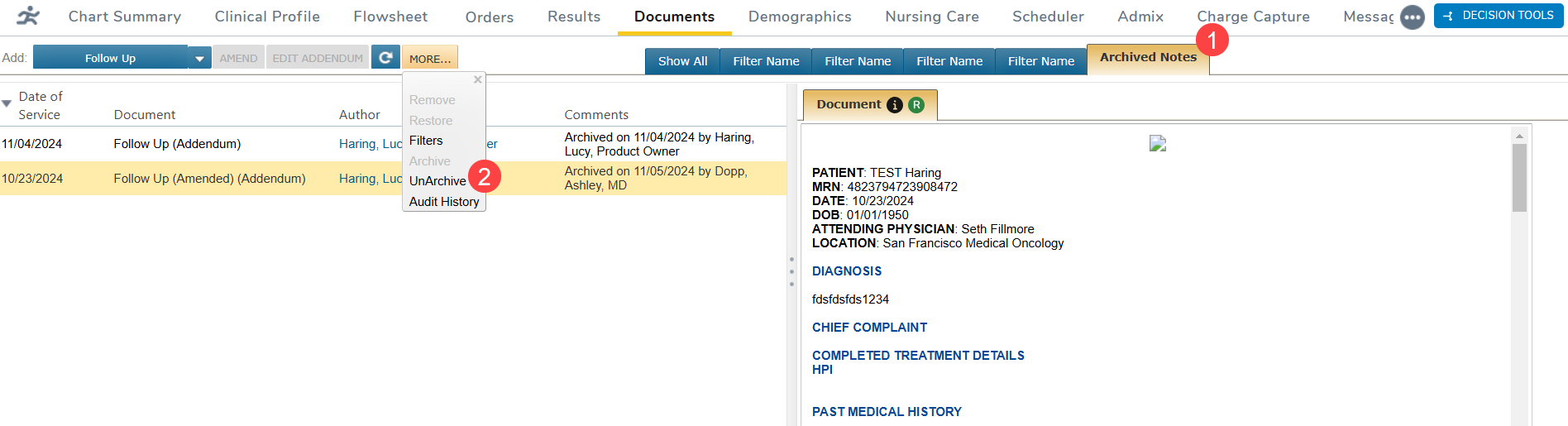Choose Audit History menu entry
Viewport: 1568px width, 426px height.
444,202
